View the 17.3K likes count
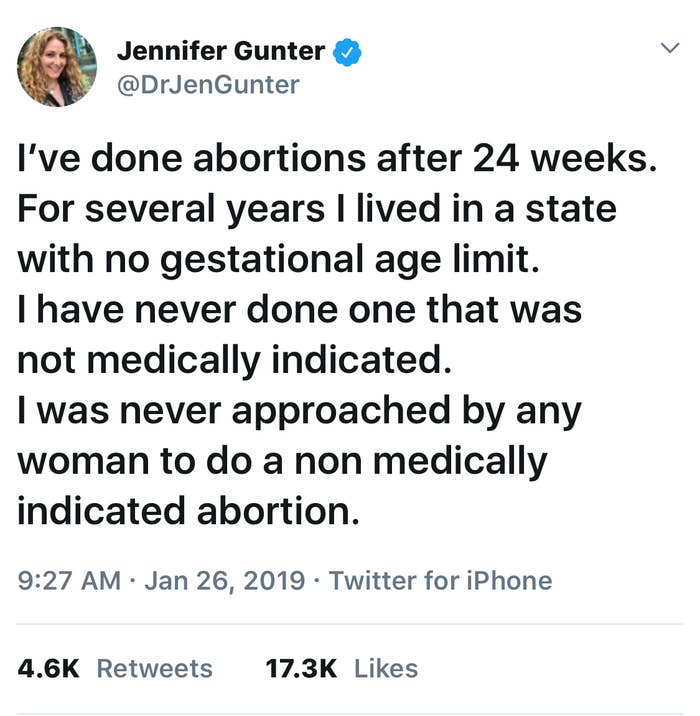Viewport: 700px width, 716px height. [x=301, y=669]
